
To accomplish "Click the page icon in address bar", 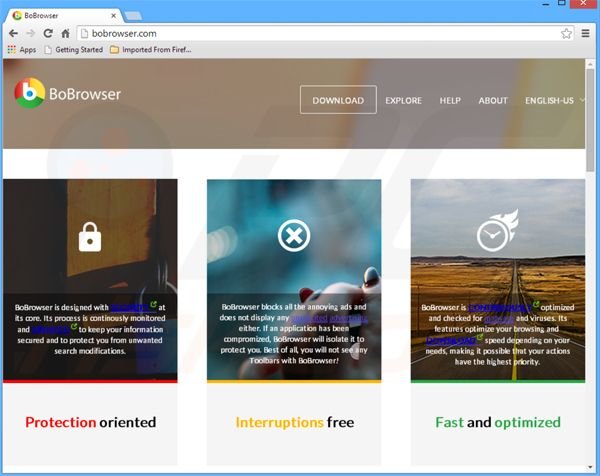I will tap(85, 34).
